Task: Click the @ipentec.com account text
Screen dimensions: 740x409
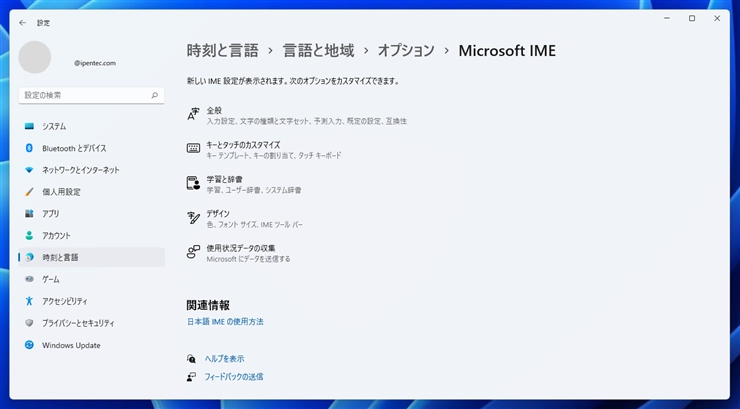Action: coord(95,63)
